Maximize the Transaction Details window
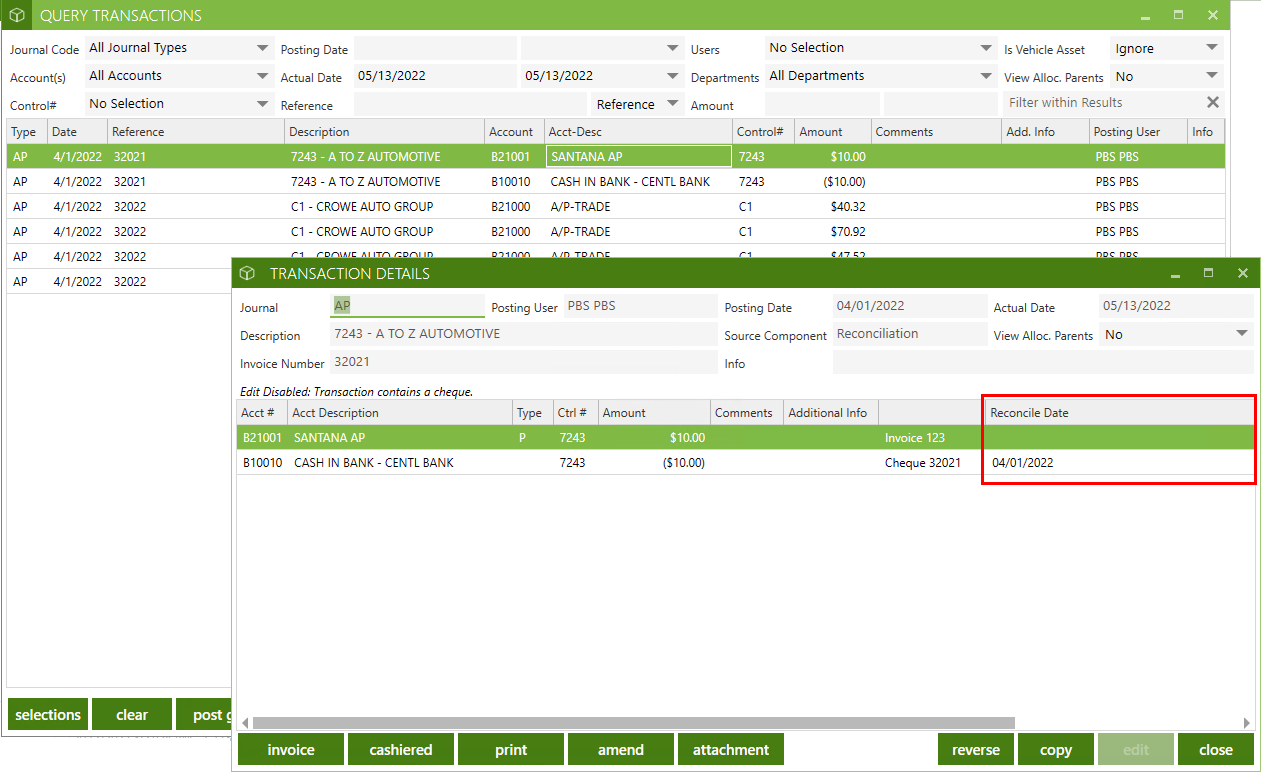Viewport: 1261px width, 772px height. [1208, 273]
